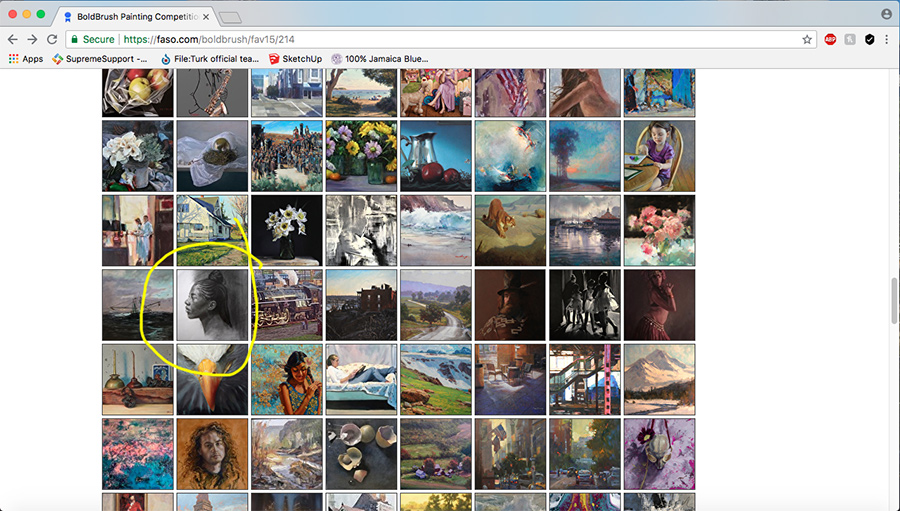The image size is (900, 511).
Task: Open the white flowers in vase thumbnail
Action: pos(138,156)
